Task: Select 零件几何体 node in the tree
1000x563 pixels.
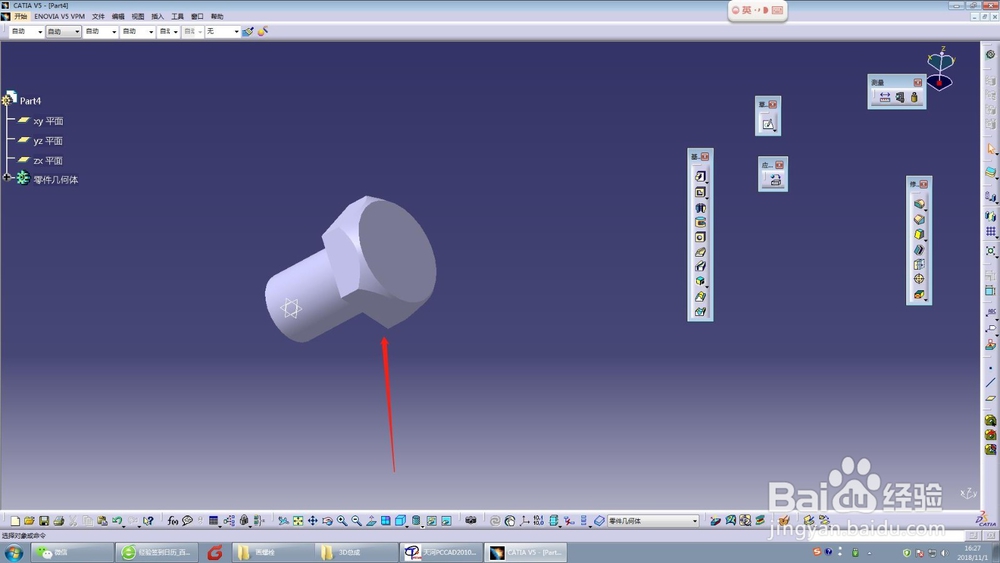Action: (55, 180)
